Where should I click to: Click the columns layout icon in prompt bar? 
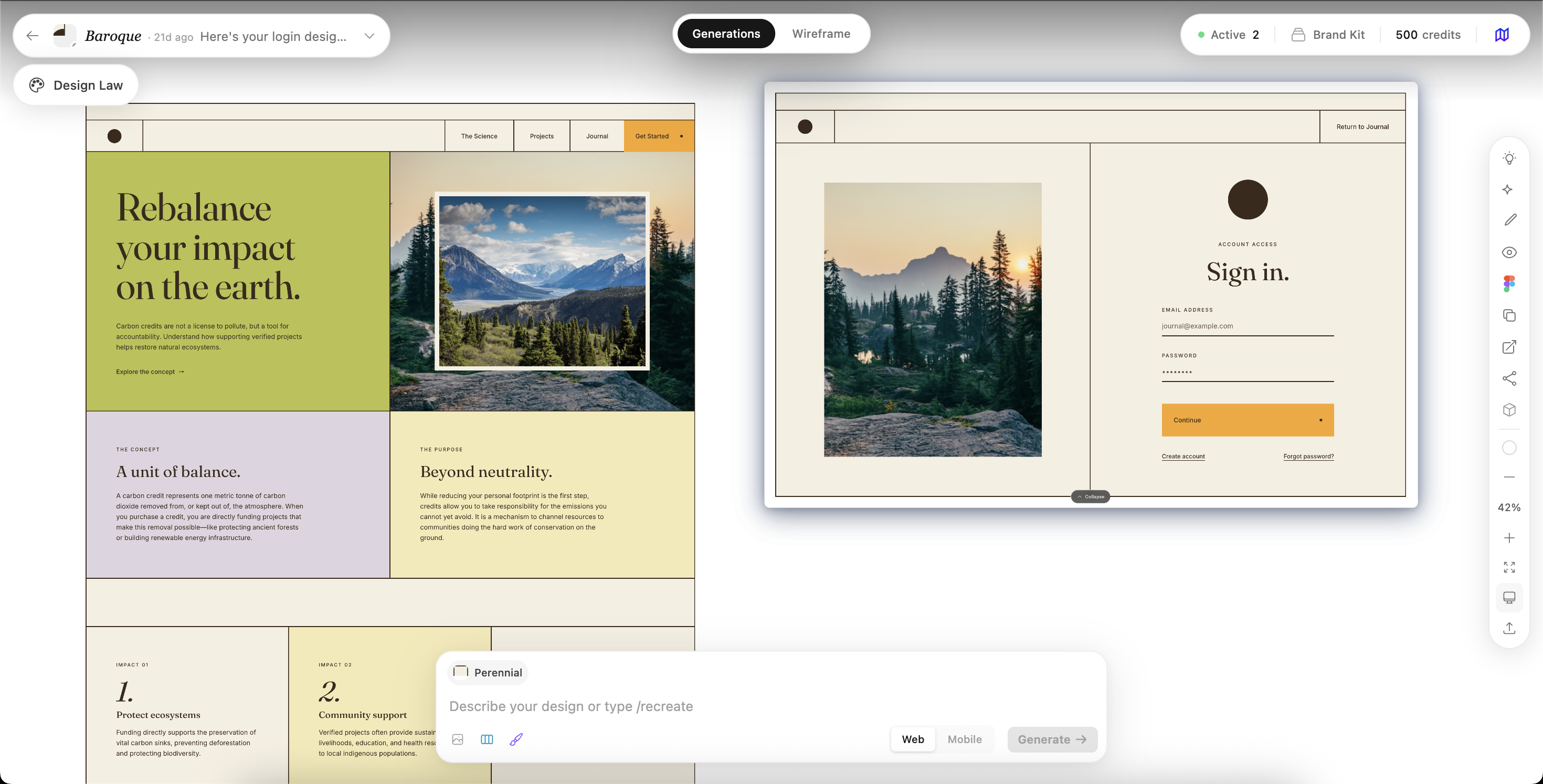tap(487, 740)
